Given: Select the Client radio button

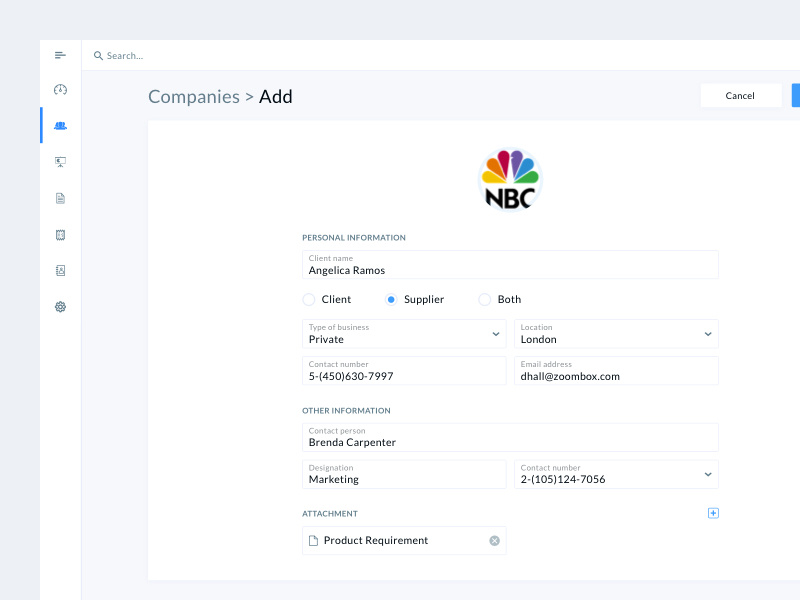Looking at the screenshot, I should 309,299.
